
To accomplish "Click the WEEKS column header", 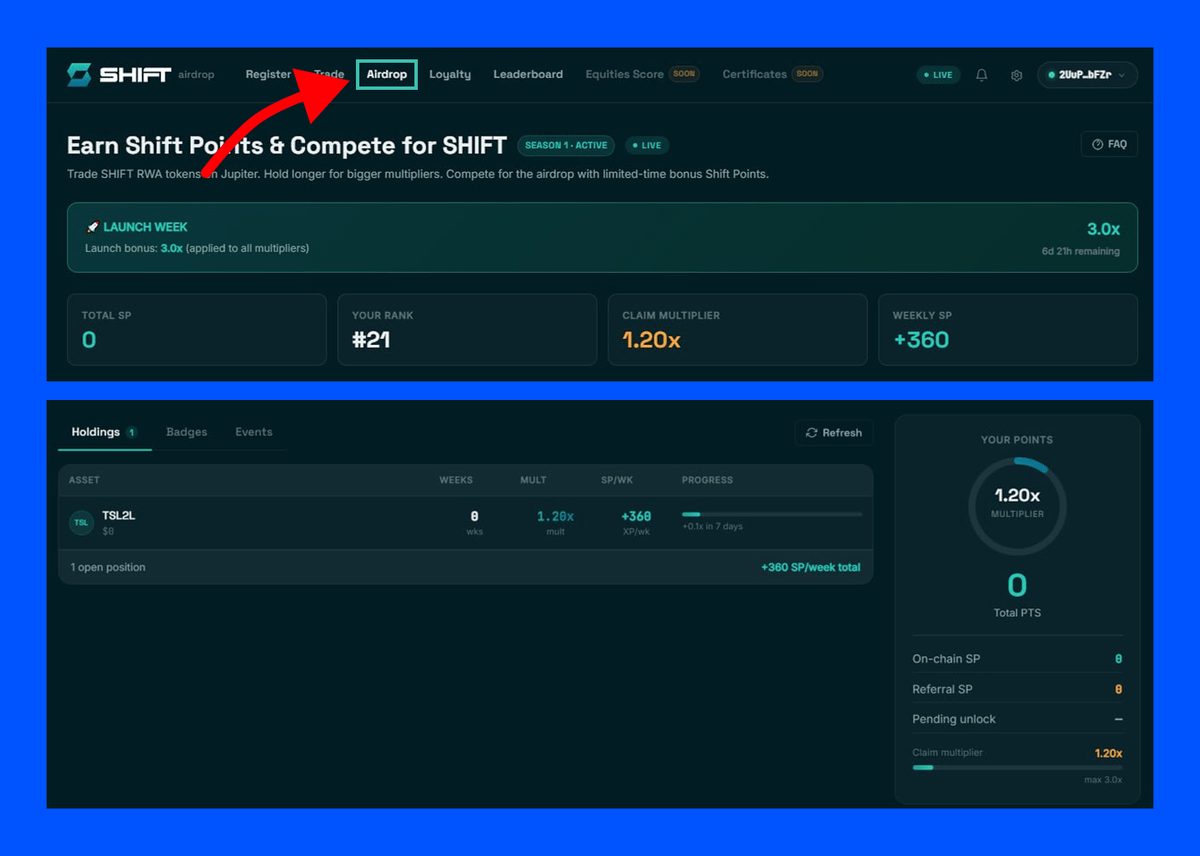I will pyautogui.click(x=456, y=480).
